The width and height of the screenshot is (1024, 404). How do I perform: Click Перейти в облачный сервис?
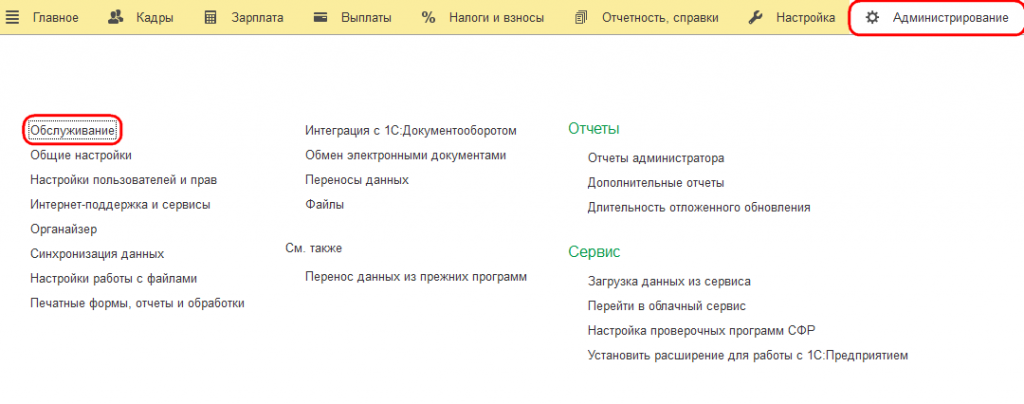tap(667, 305)
